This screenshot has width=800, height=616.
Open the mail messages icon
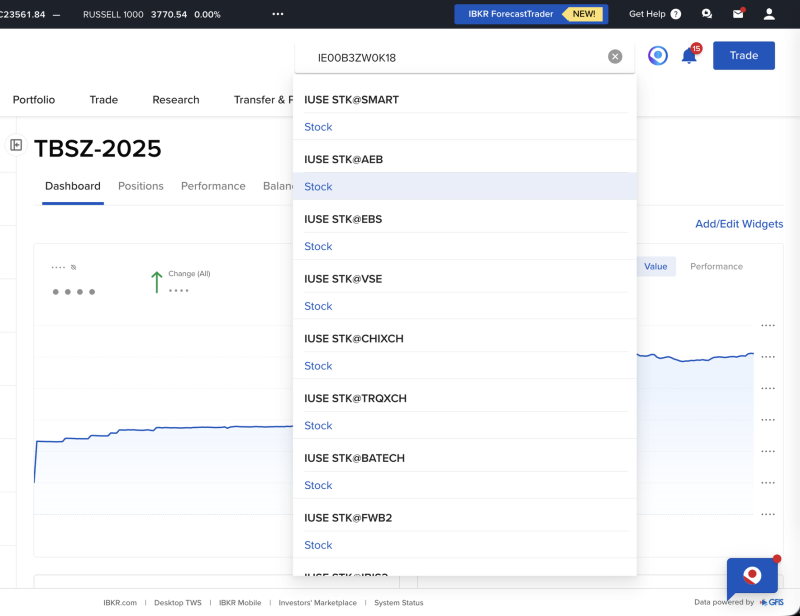coord(738,14)
